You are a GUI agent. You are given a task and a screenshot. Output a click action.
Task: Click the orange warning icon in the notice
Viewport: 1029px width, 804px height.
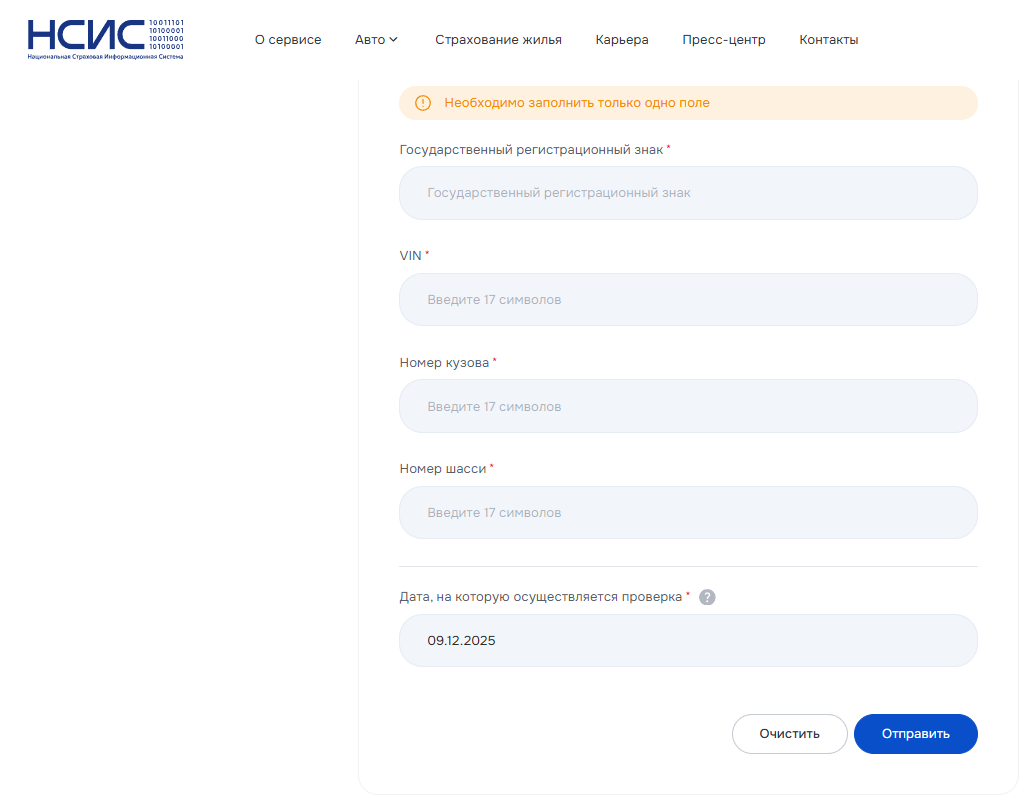(423, 103)
